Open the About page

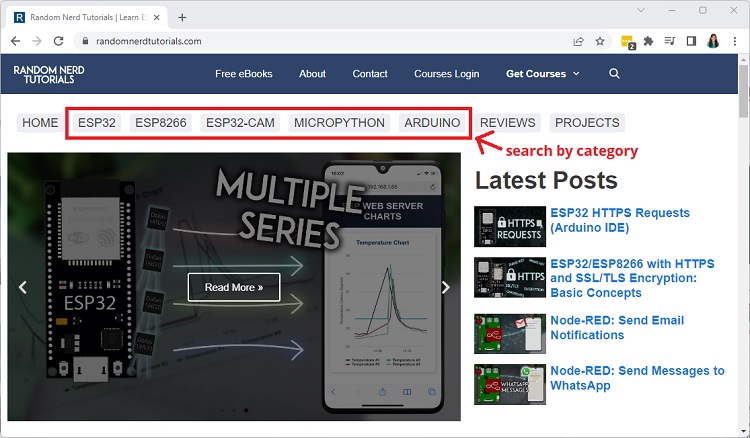pos(312,74)
